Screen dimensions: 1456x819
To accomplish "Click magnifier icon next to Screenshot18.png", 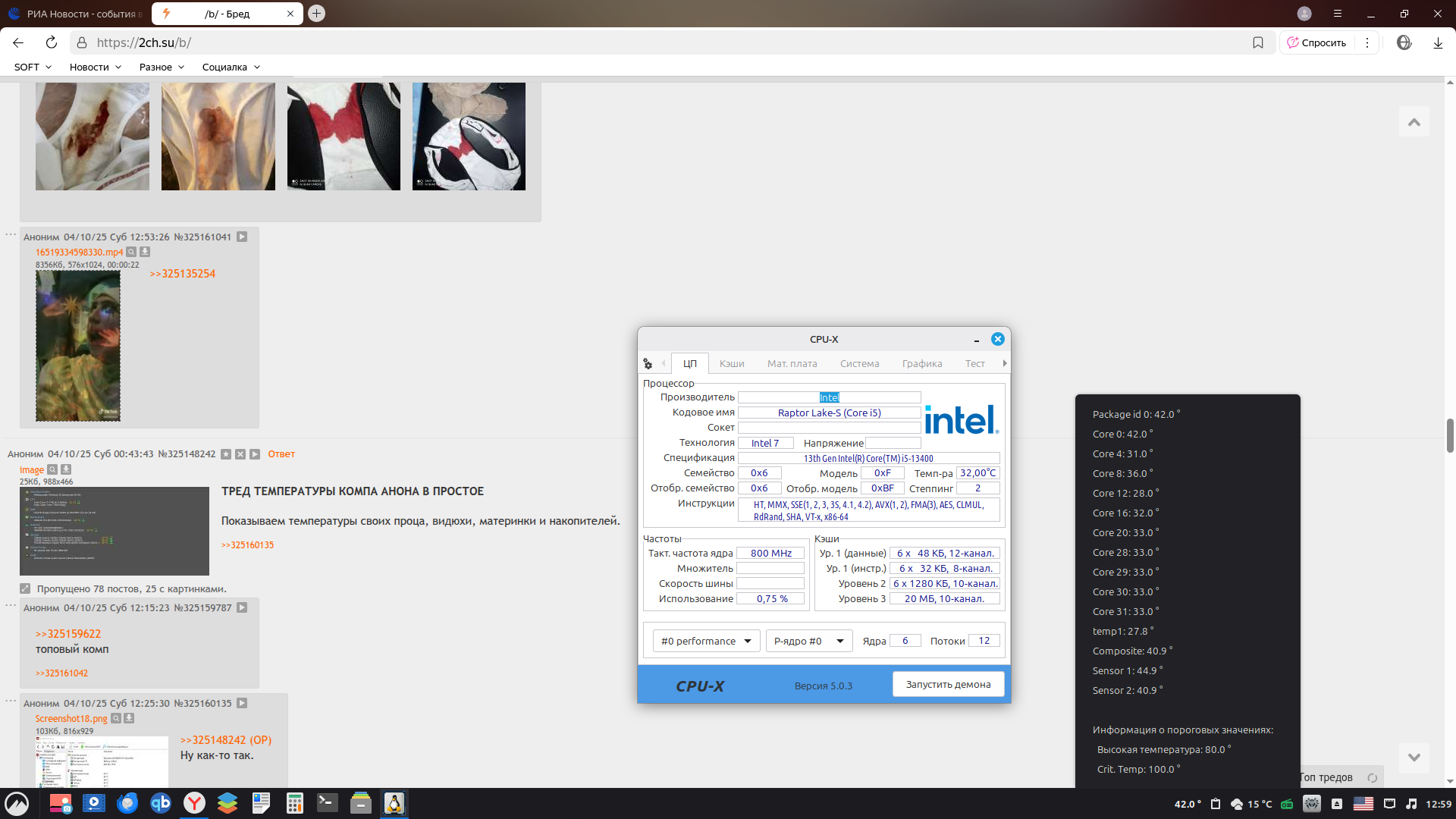I will point(116,718).
